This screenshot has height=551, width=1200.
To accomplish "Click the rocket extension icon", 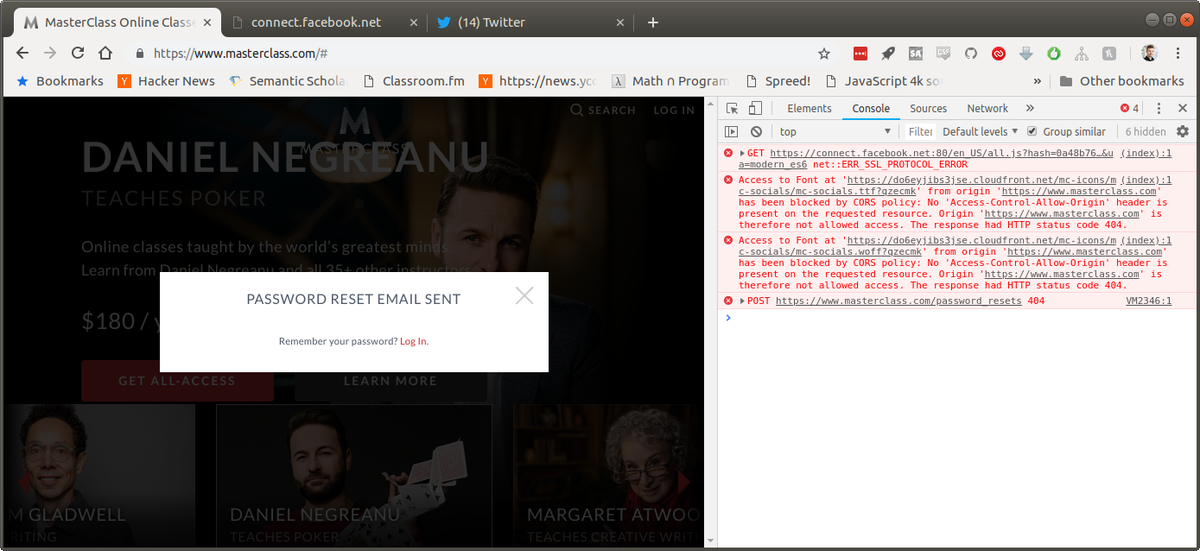I will [x=888, y=54].
